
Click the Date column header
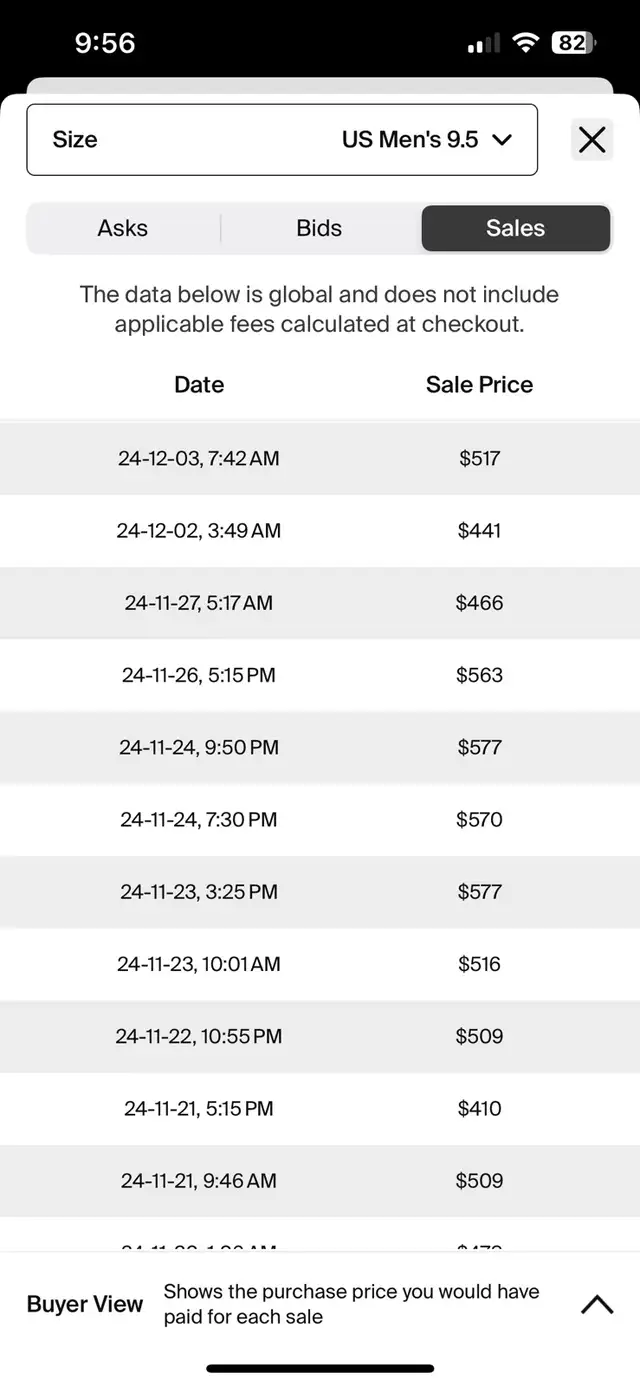[199, 385]
